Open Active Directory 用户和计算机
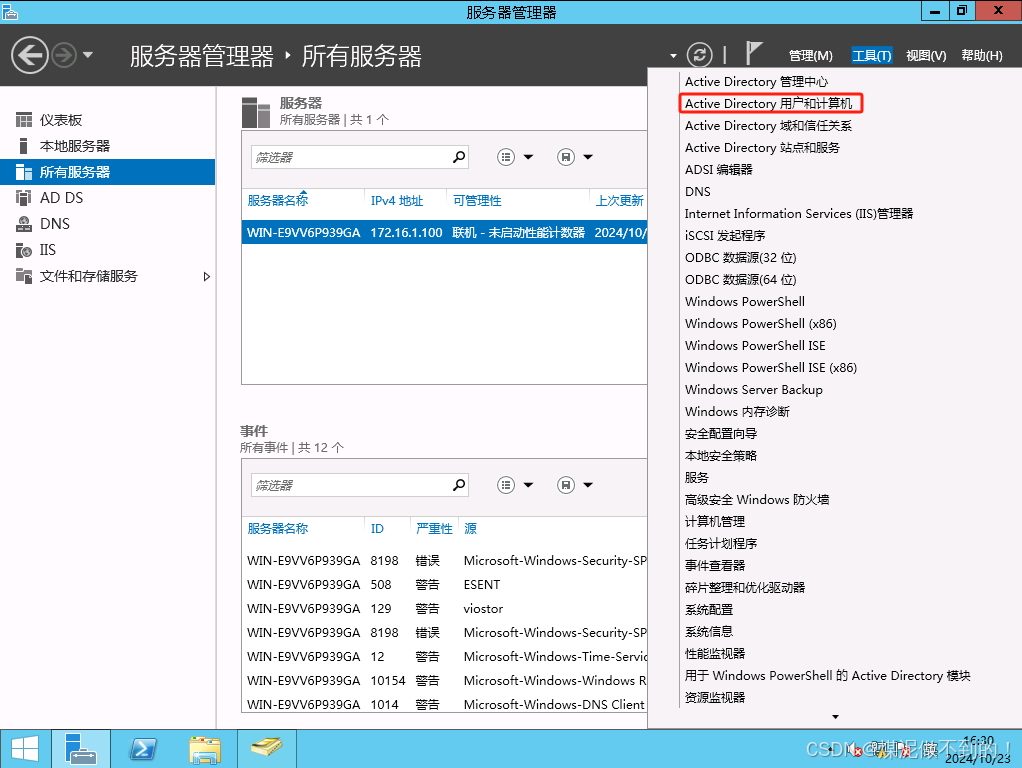This screenshot has height=768, width=1022. (768, 104)
